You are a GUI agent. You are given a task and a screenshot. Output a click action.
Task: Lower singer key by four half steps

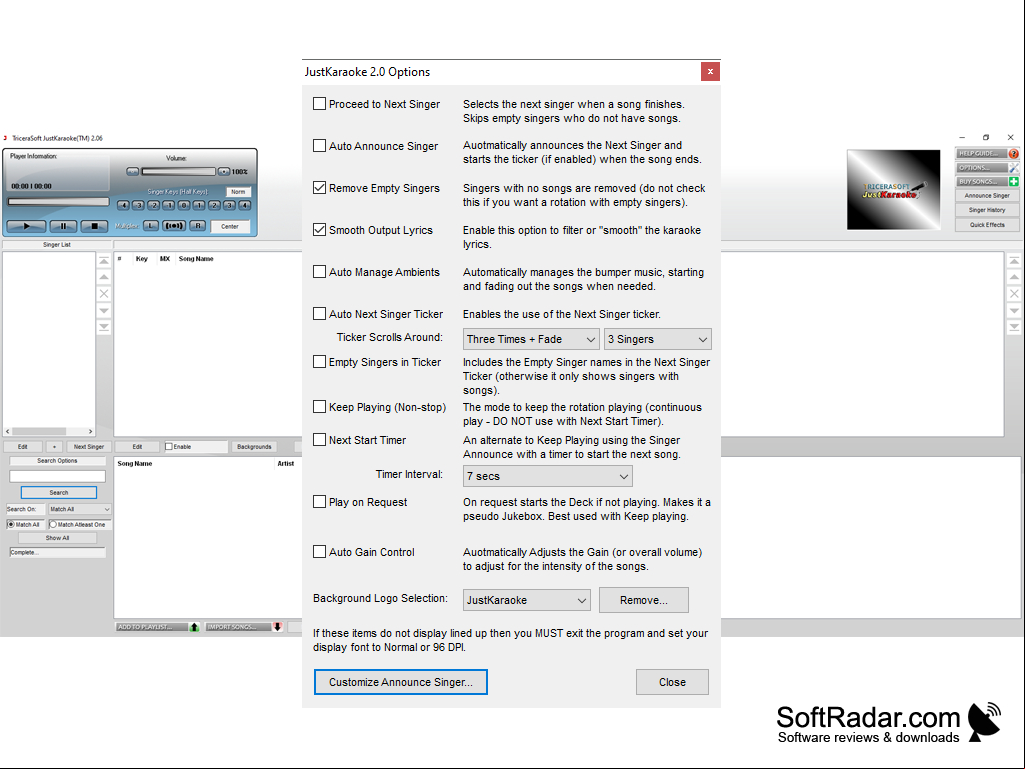123,205
